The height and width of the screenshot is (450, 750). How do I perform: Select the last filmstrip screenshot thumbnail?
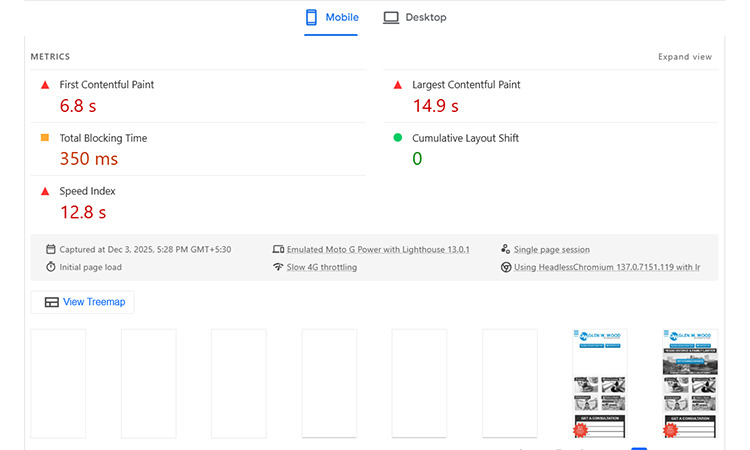pyautogui.click(x=690, y=383)
